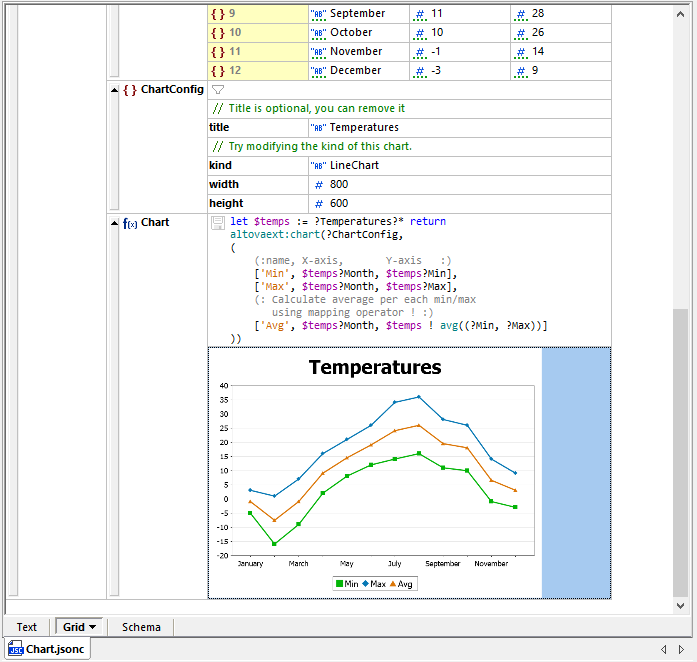The image size is (697, 662).
Task: Click the save icon beside the Chart expression
Action: pos(218,223)
